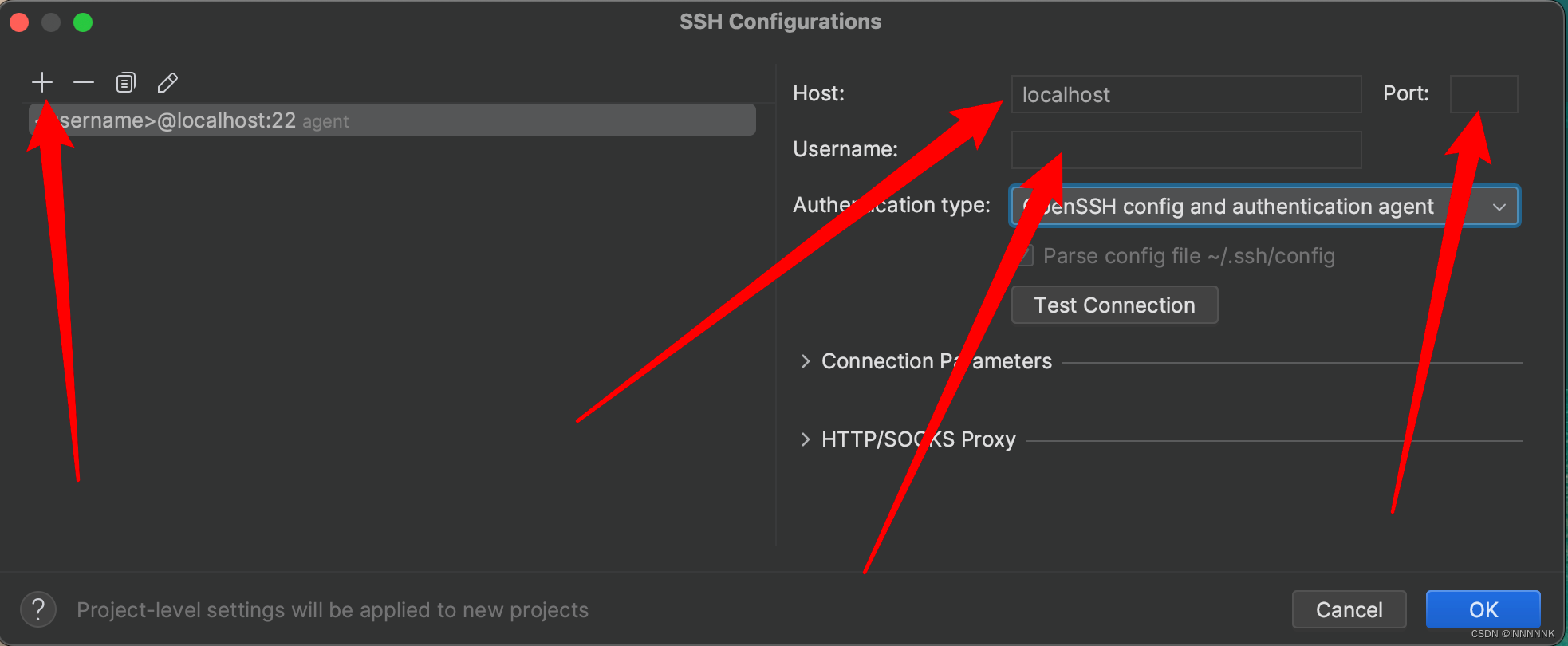Select the username@localhost:22 agent entry
Image resolution: width=1568 pixels, height=646 pixels.
pos(391,120)
